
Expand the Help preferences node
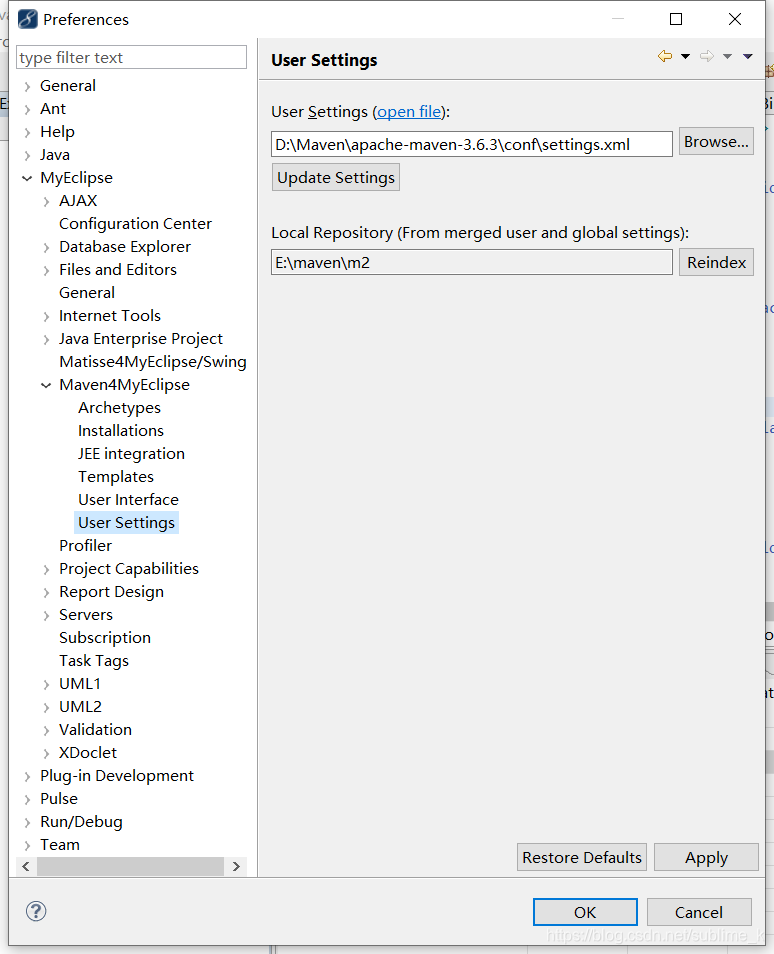click(27, 133)
